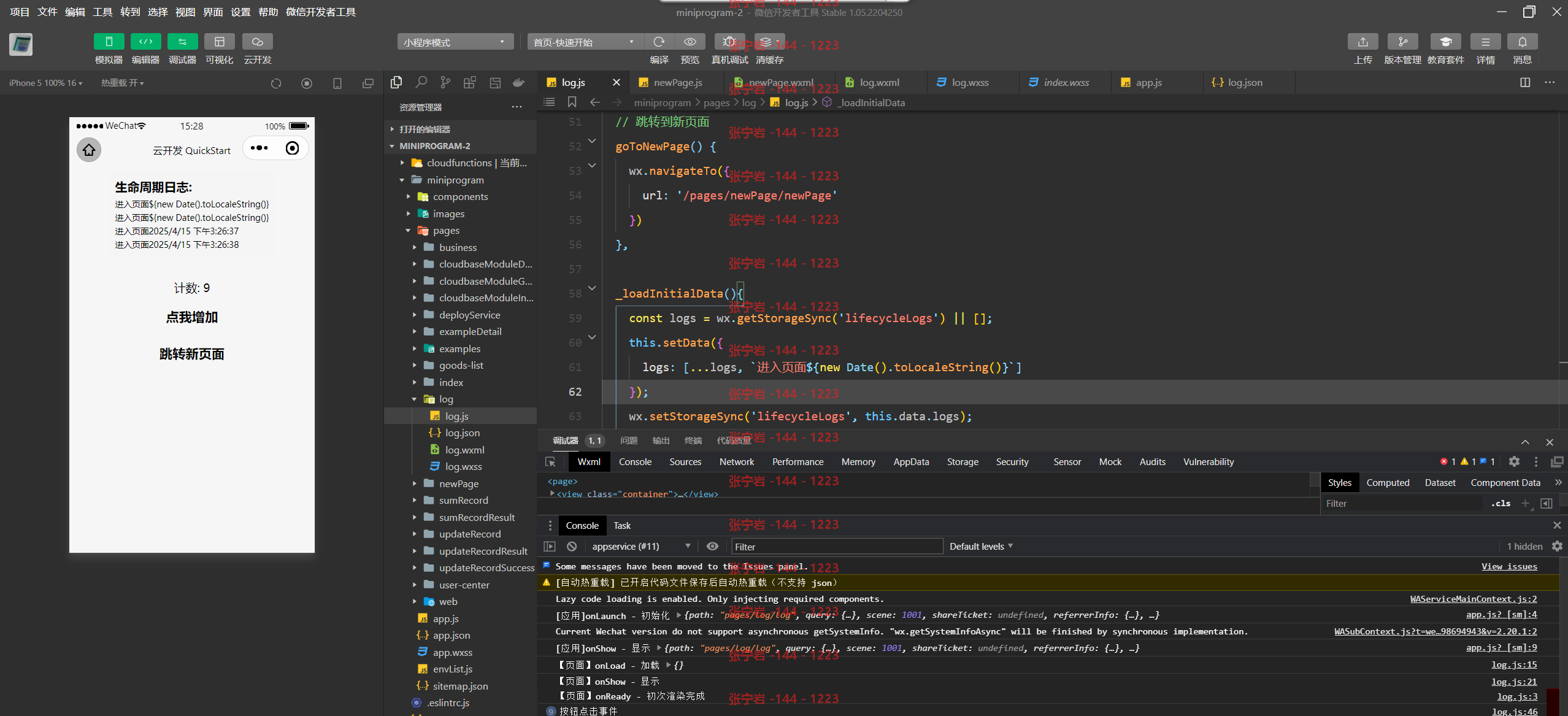The width and height of the screenshot is (1568, 716).
Task: Select log.wxml in file tree
Action: 460,450
